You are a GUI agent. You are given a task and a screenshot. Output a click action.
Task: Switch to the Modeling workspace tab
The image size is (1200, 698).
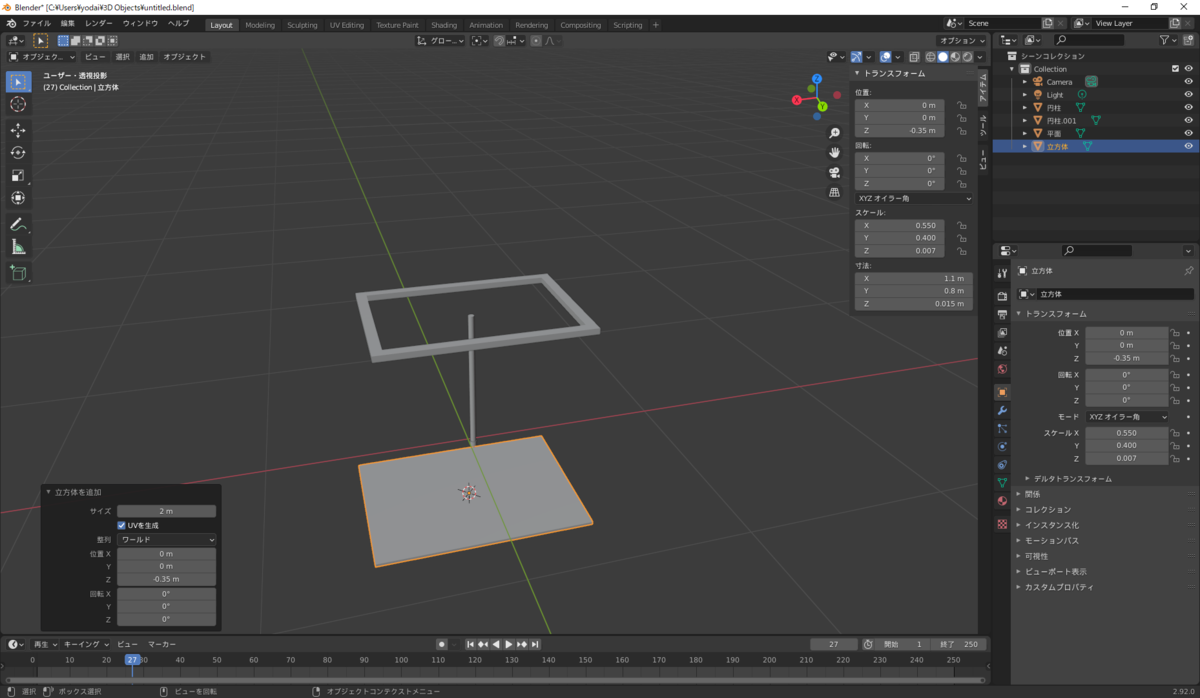point(260,25)
